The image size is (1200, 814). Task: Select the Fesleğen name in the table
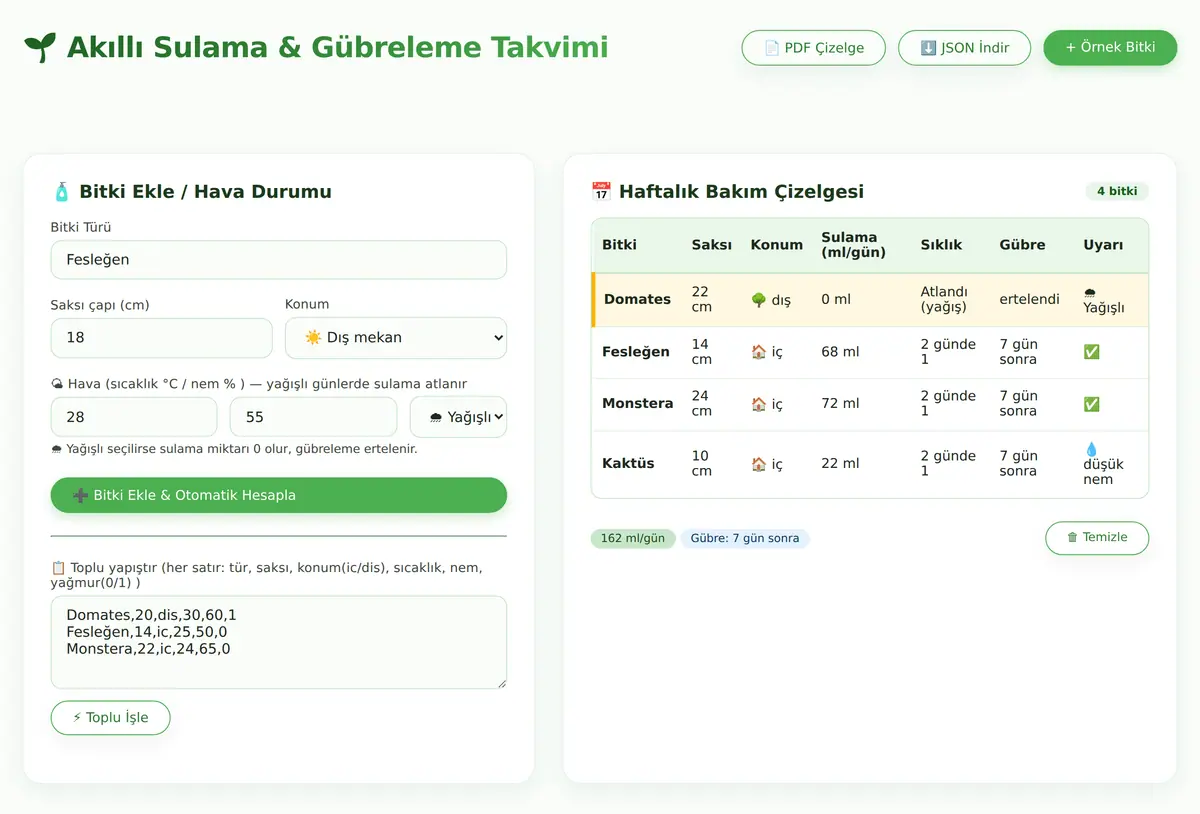tap(636, 352)
